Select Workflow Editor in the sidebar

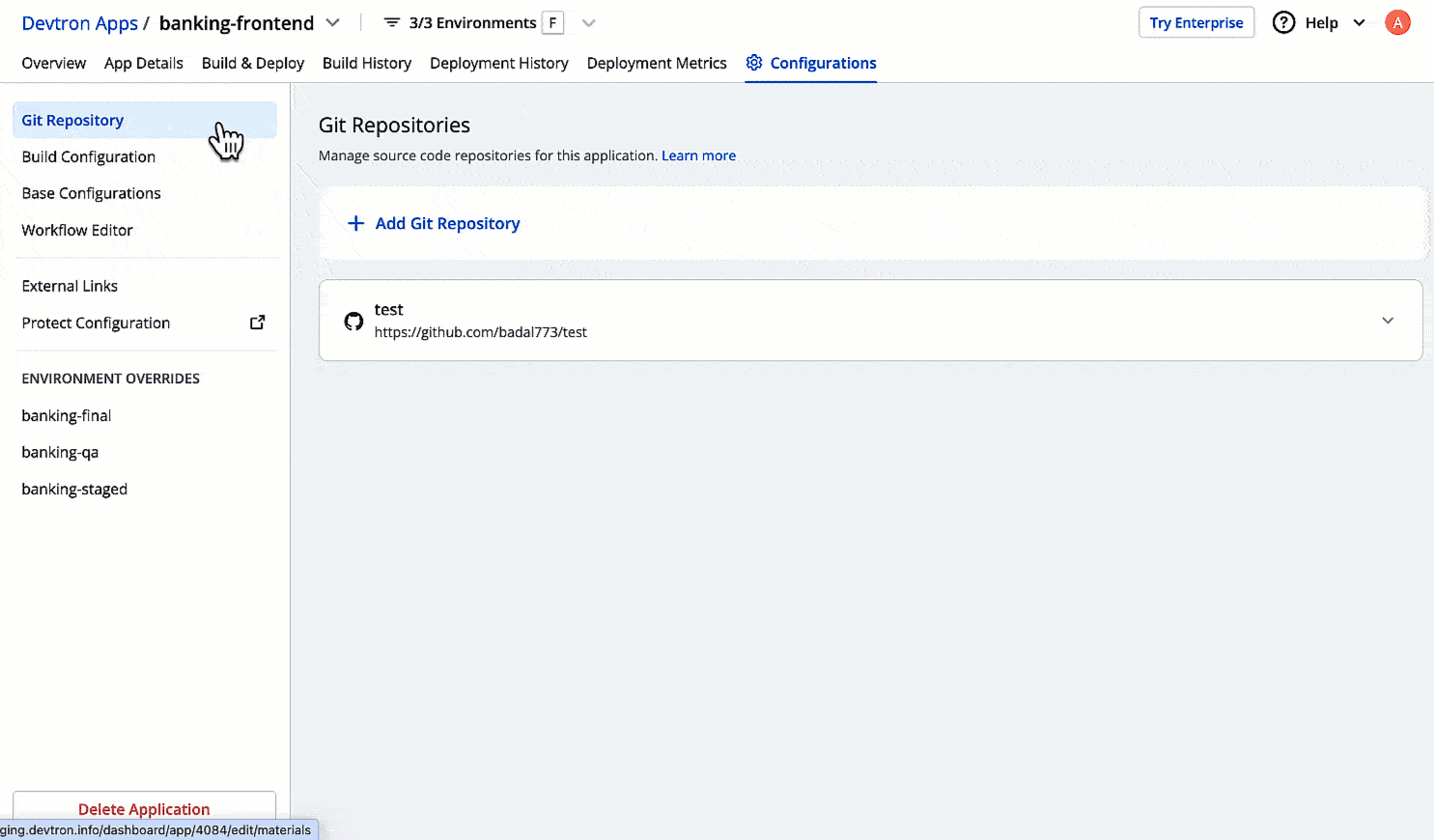coord(77,231)
